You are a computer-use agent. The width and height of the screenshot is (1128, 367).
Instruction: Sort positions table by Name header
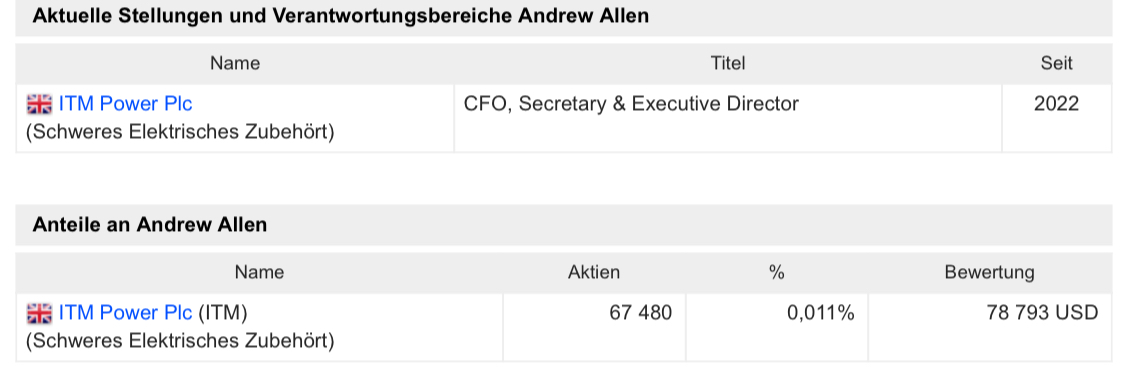tap(235, 63)
